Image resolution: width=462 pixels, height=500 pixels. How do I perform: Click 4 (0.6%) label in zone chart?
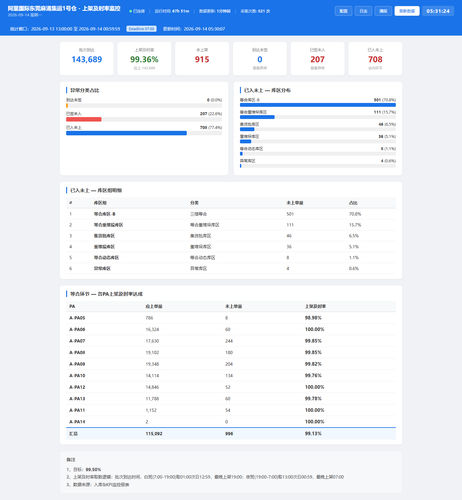pos(388,161)
